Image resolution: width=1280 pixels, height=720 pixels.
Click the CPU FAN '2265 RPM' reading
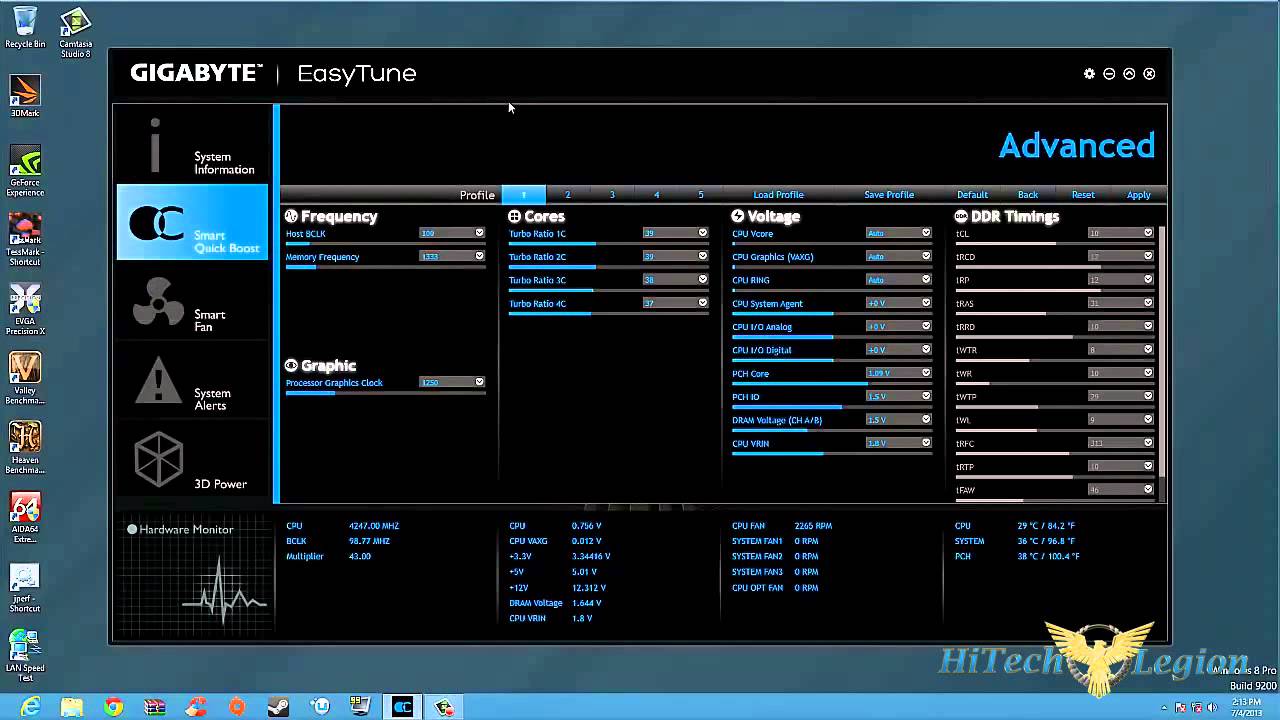pos(813,526)
